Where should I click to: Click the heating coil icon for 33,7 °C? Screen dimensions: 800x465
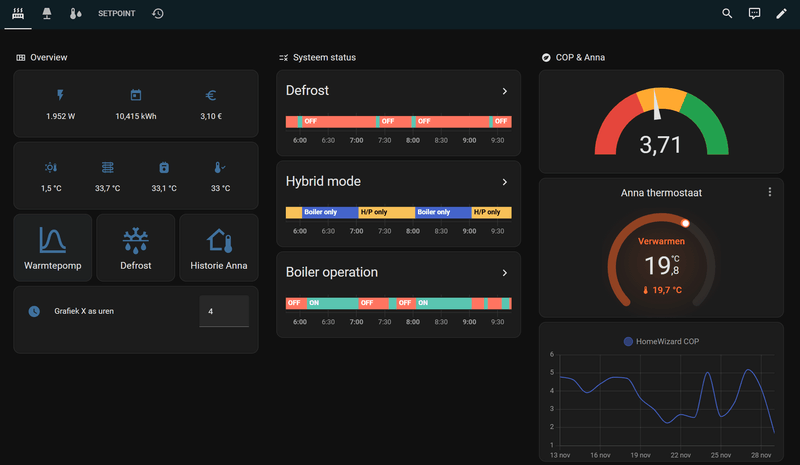click(x=108, y=167)
